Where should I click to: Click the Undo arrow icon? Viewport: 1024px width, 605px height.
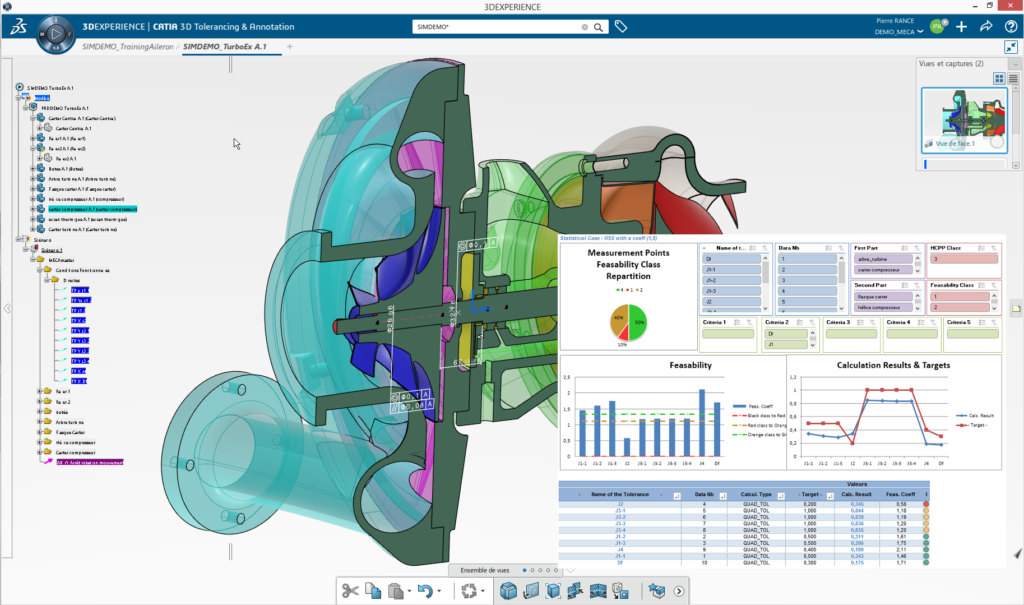pos(424,591)
